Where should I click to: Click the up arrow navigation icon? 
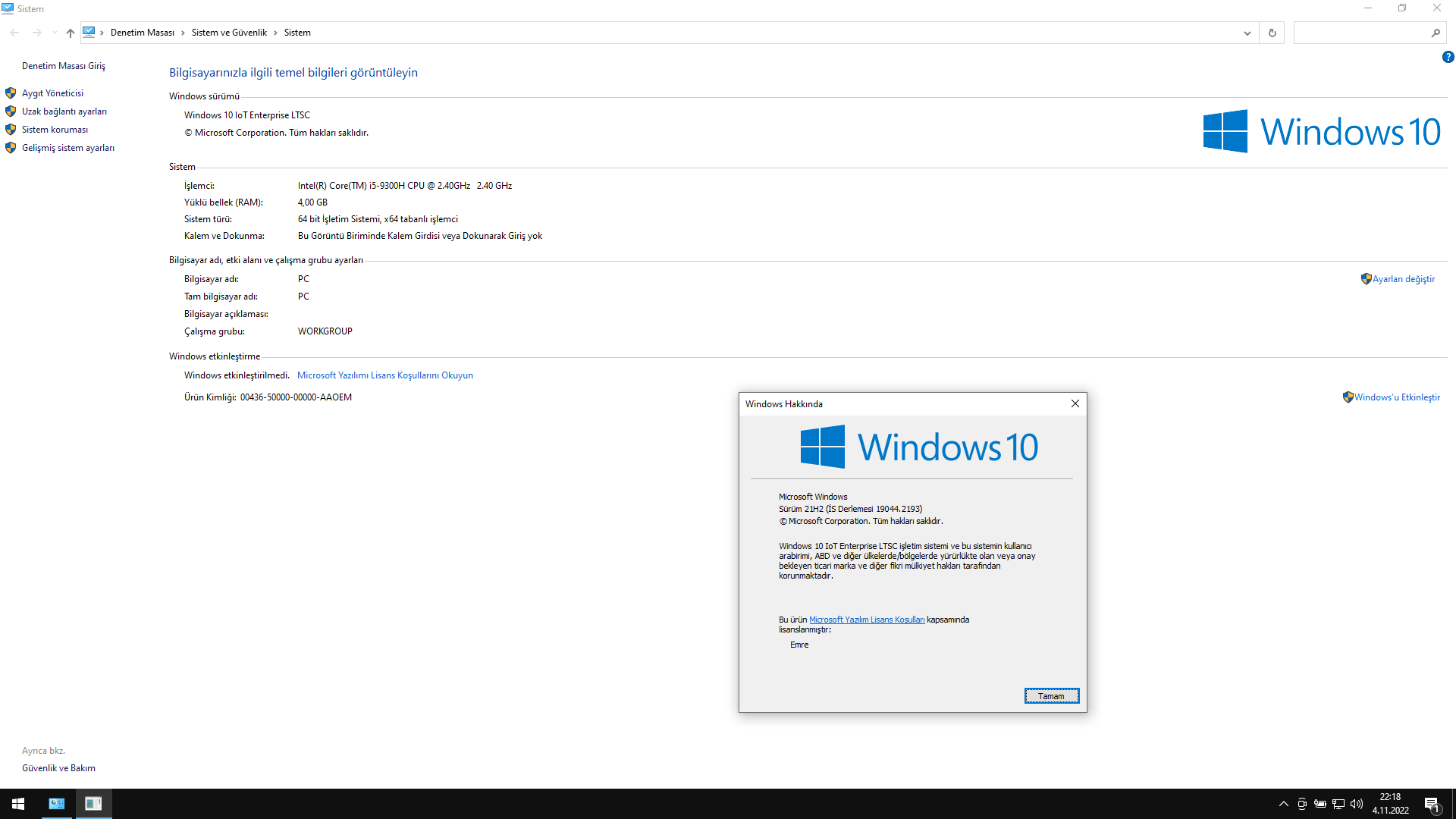coord(71,33)
